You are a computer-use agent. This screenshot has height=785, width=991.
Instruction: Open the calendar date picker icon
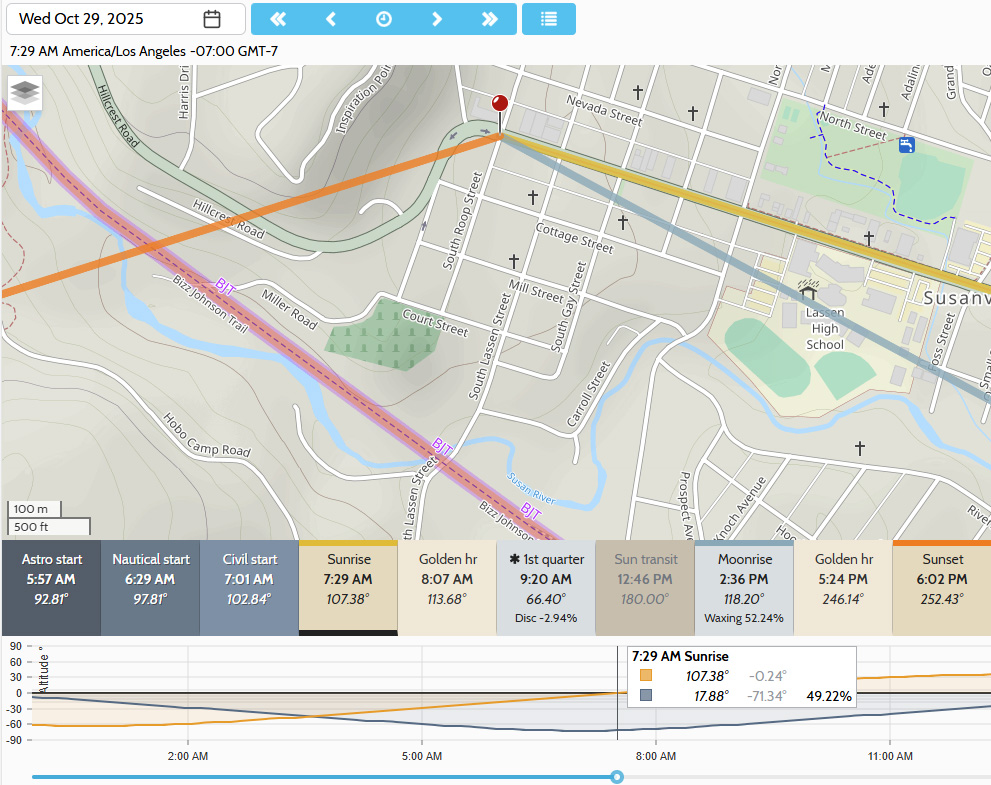(x=212, y=19)
